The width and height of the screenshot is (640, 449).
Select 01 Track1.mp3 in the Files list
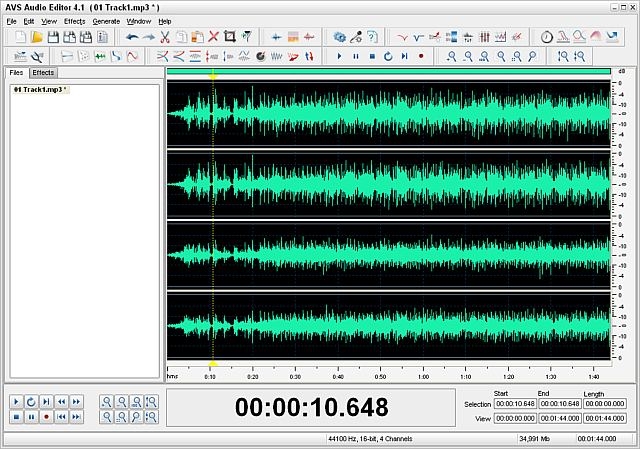(x=39, y=90)
